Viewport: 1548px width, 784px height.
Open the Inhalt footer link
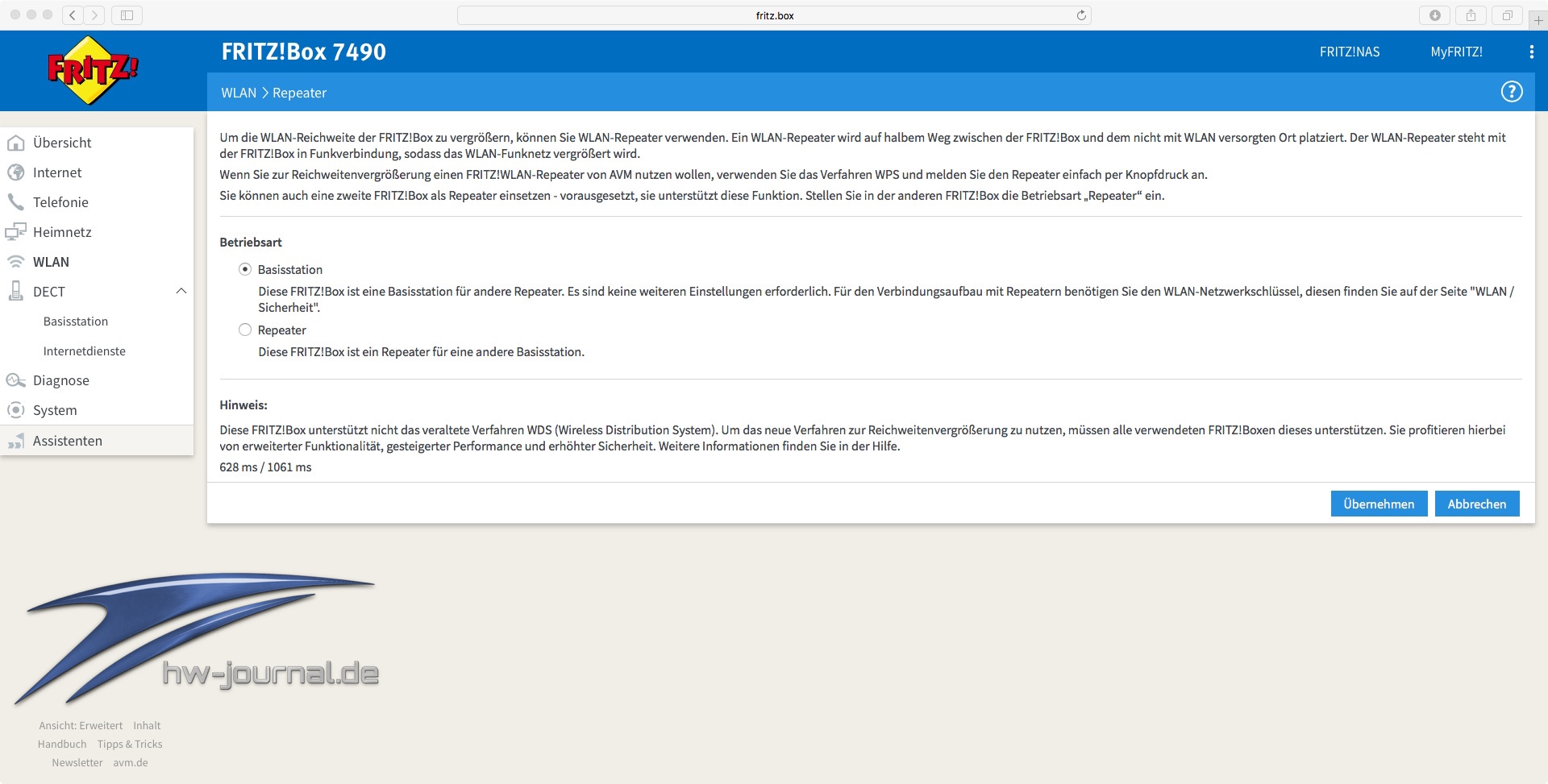[147, 725]
